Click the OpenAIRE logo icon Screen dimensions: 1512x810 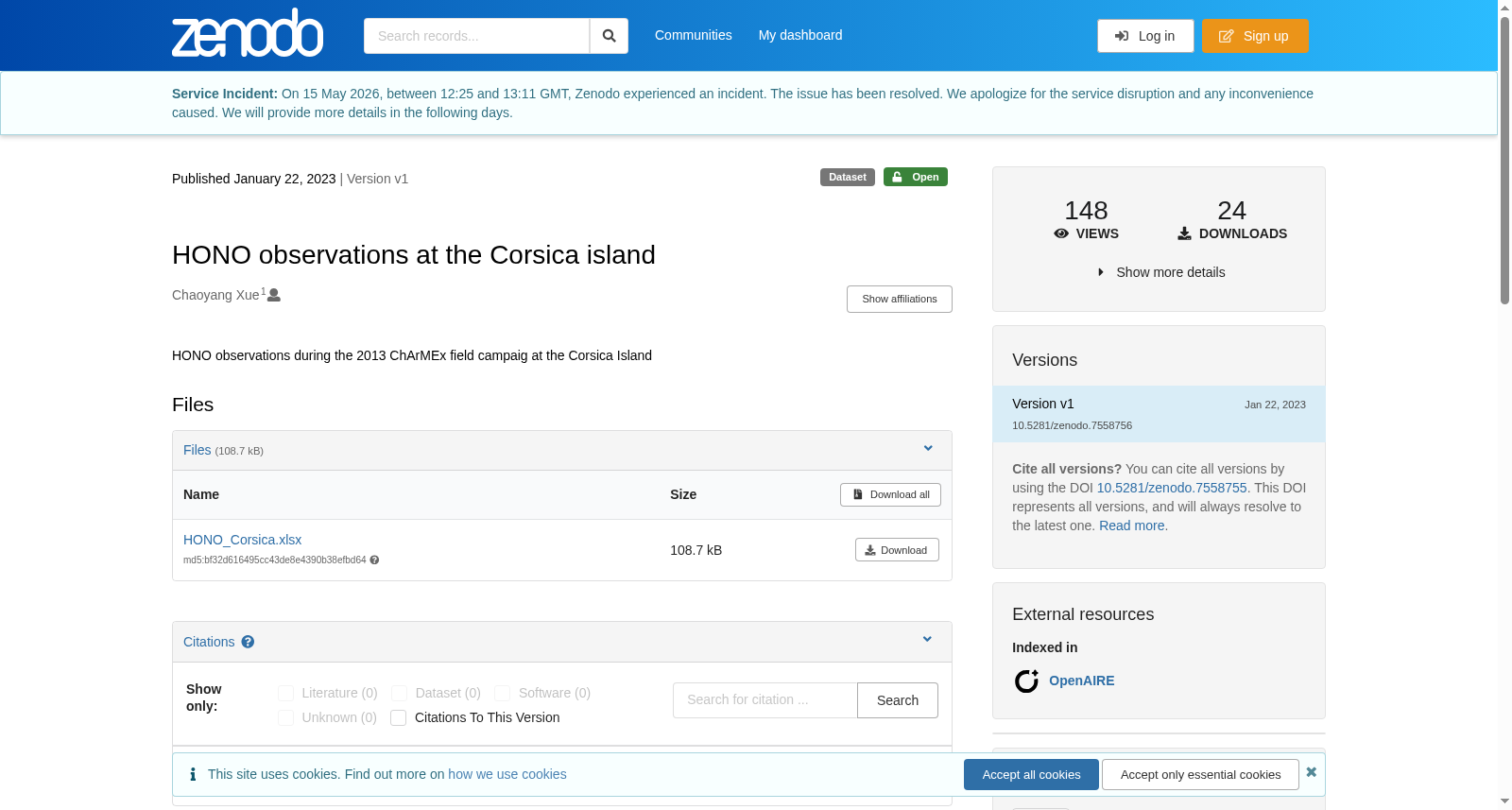[x=1027, y=681]
